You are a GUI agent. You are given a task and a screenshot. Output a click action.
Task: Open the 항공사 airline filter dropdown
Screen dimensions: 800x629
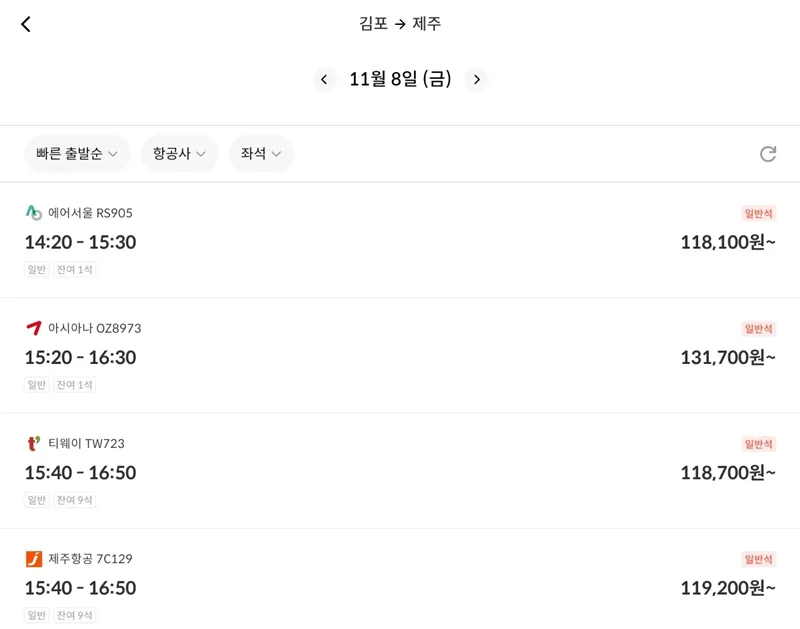click(178, 154)
